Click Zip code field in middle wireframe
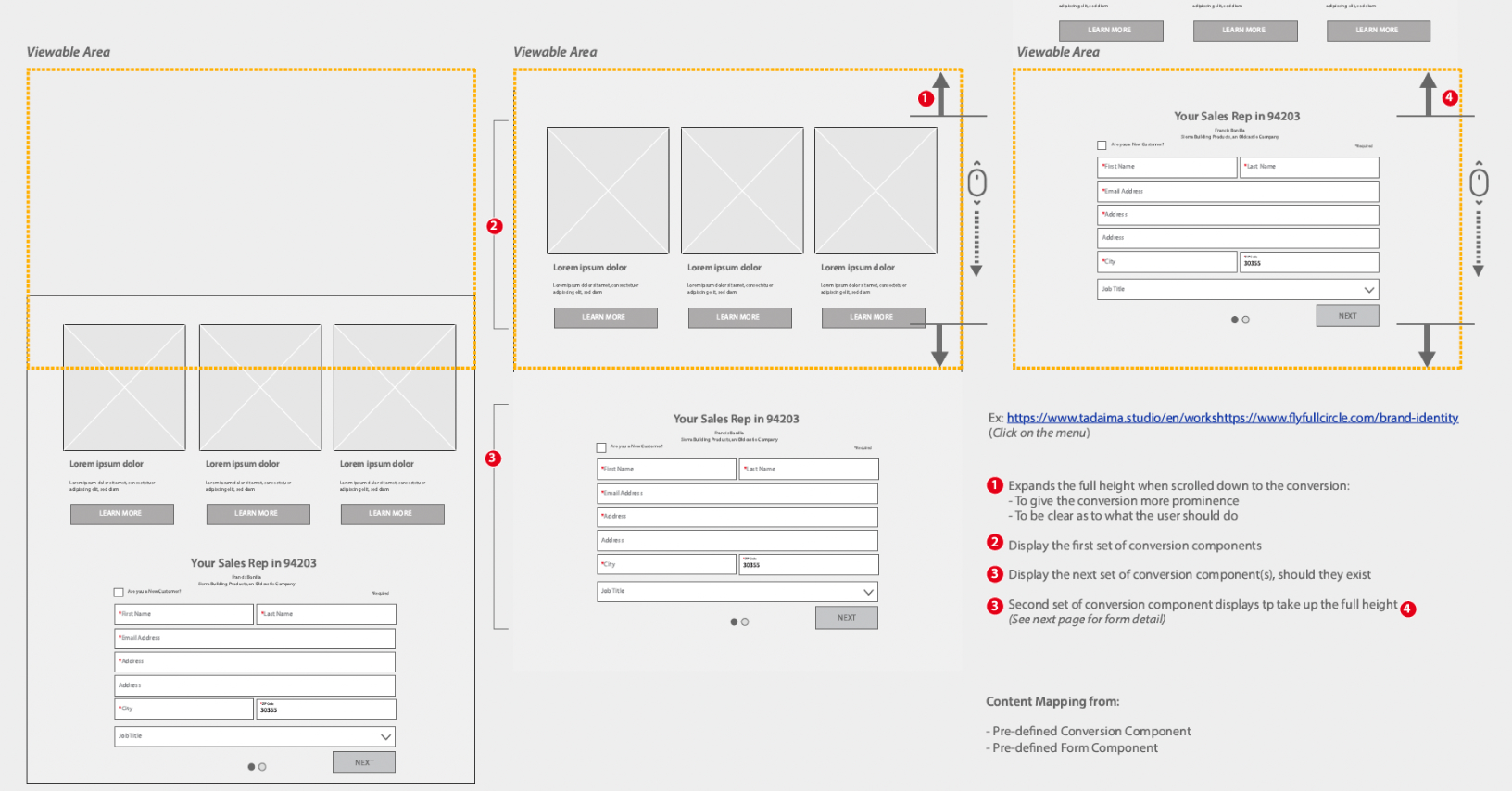The image size is (1512, 791). coord(809,564)
